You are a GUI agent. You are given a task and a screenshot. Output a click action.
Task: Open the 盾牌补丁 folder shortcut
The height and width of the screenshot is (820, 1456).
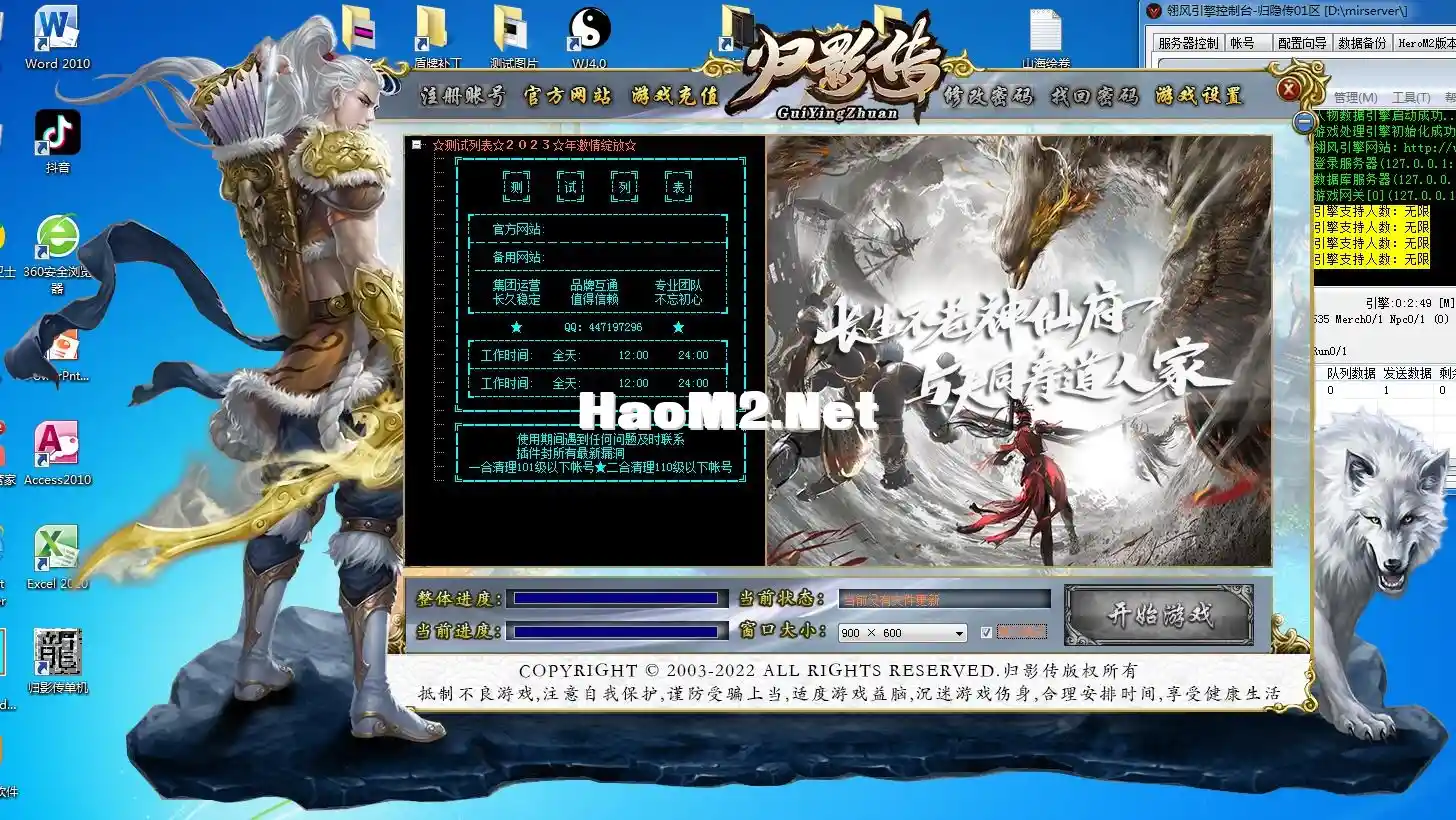coord(437,37)
